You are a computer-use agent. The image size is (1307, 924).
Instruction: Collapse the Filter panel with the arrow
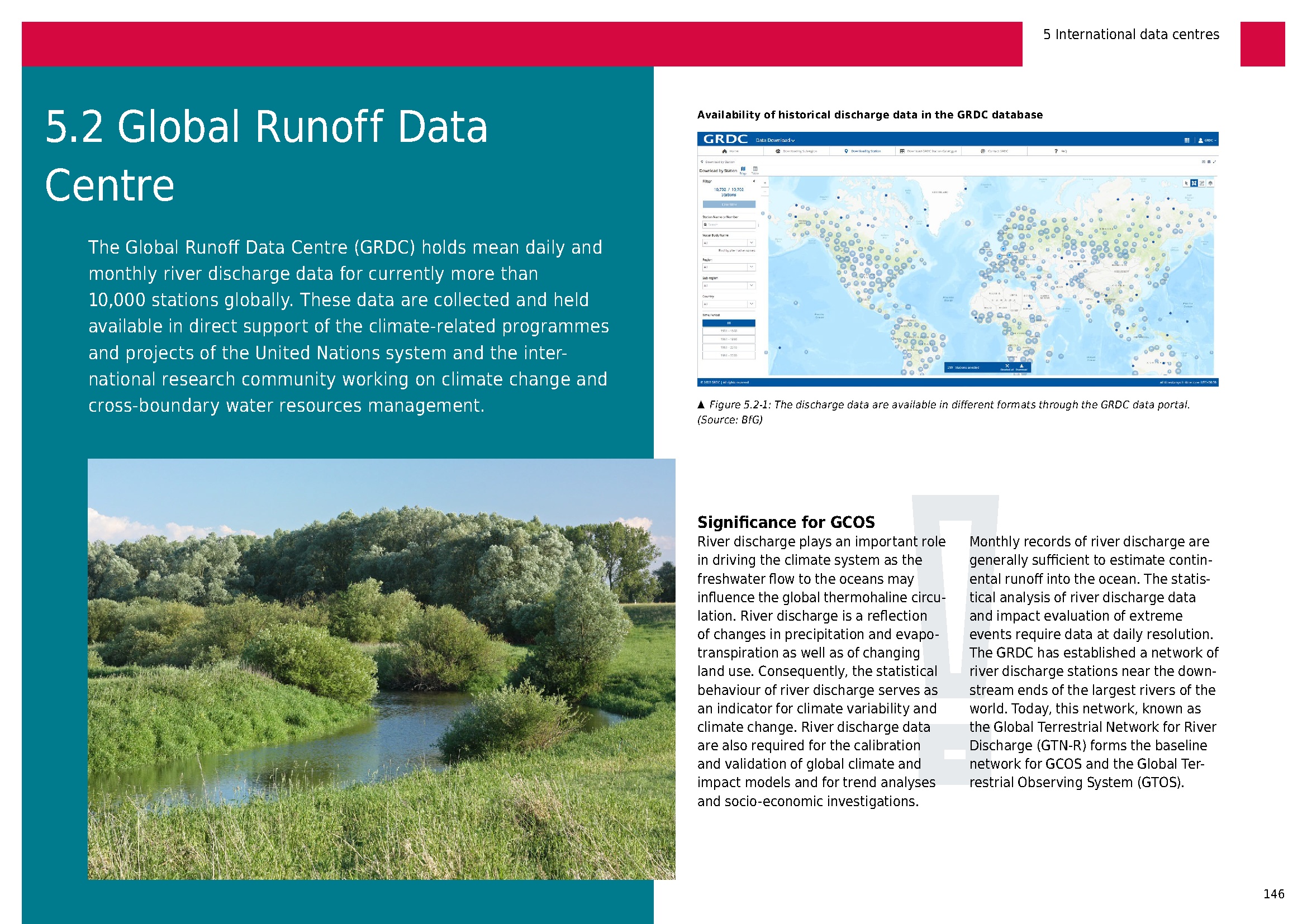(x=755, y=181)
